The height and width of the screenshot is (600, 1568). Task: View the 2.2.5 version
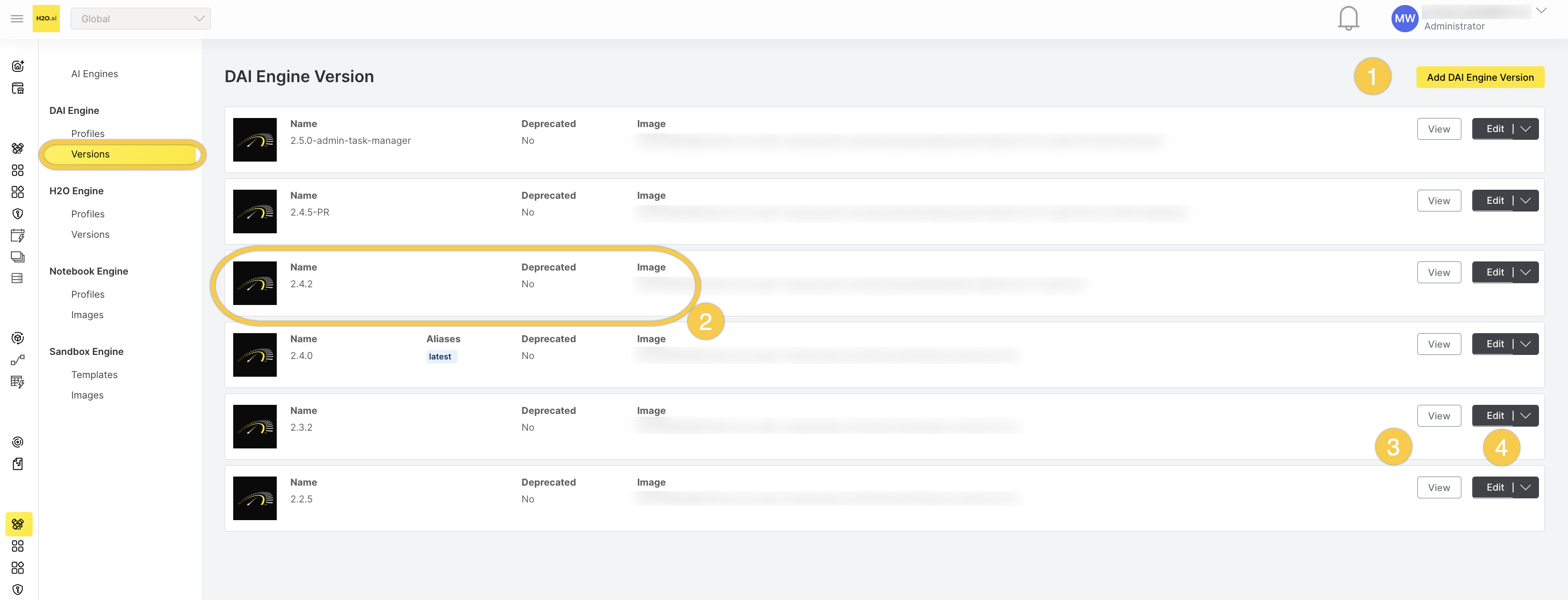pos(1438,488)
